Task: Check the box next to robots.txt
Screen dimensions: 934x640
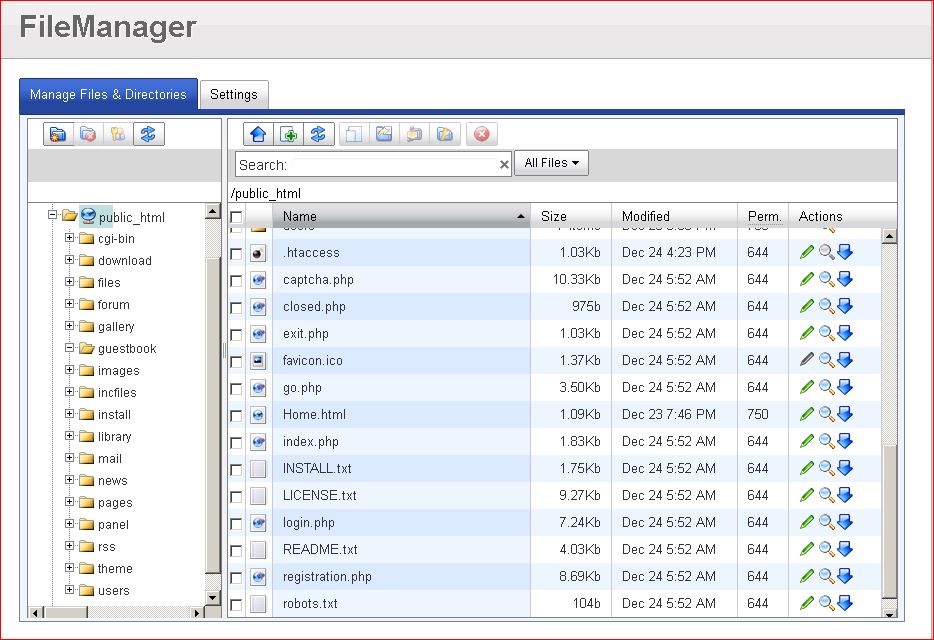Action: (236, 604)
